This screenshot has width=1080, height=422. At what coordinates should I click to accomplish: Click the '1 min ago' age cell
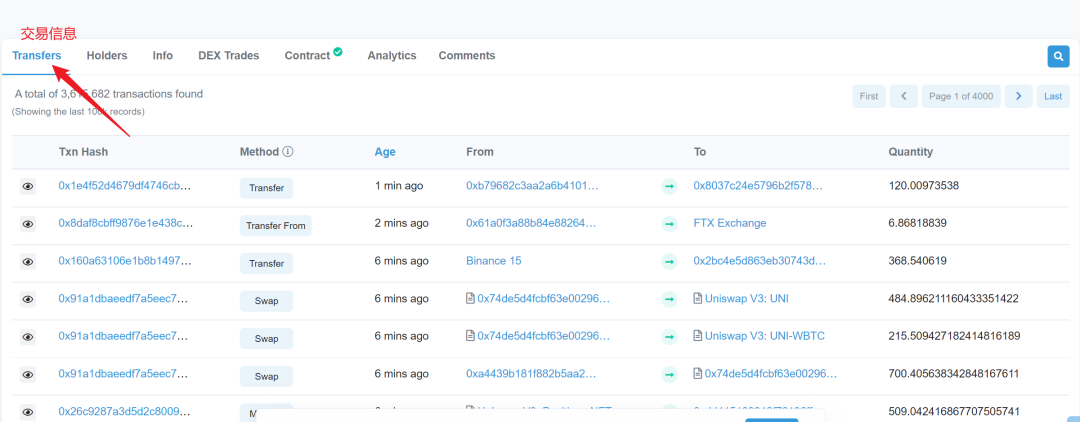tap(399, 186)
